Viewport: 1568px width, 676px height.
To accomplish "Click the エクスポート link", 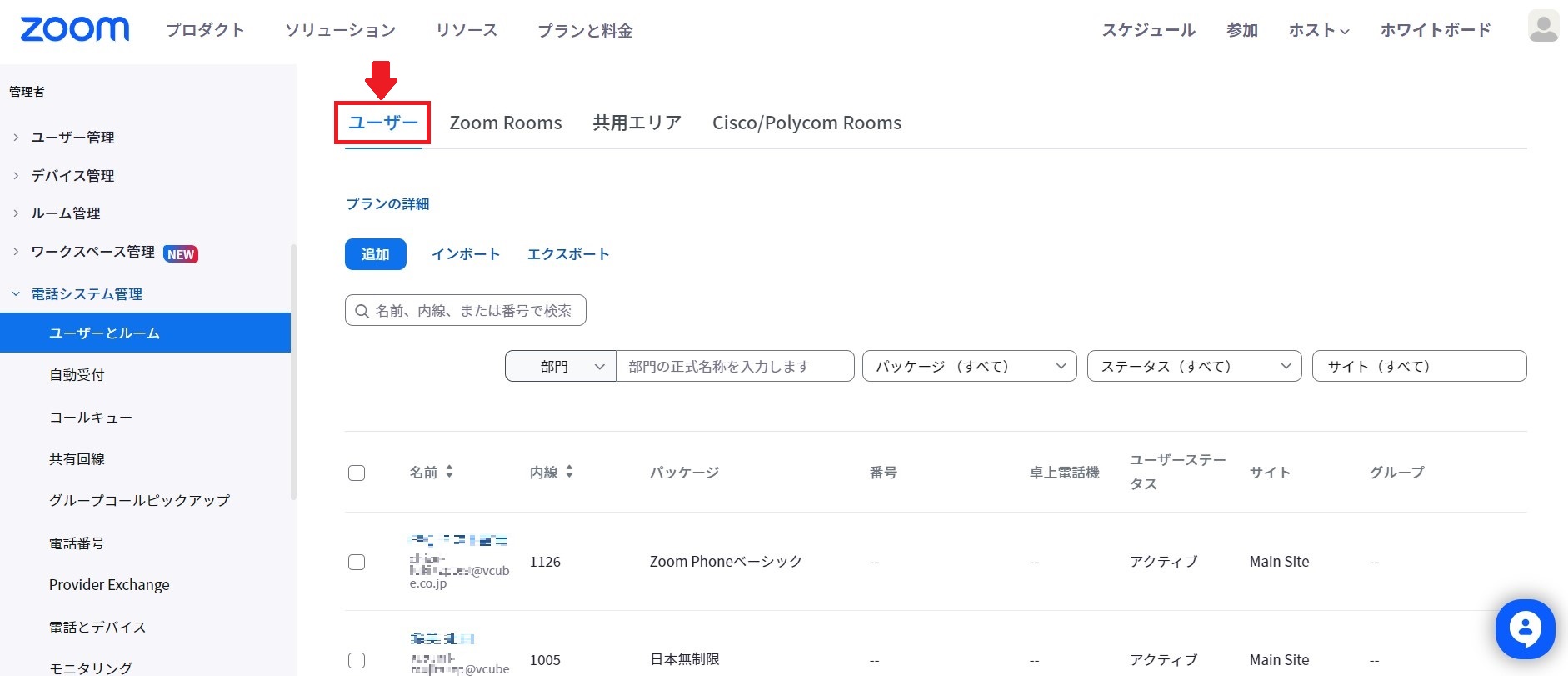I will click(568, 254).
